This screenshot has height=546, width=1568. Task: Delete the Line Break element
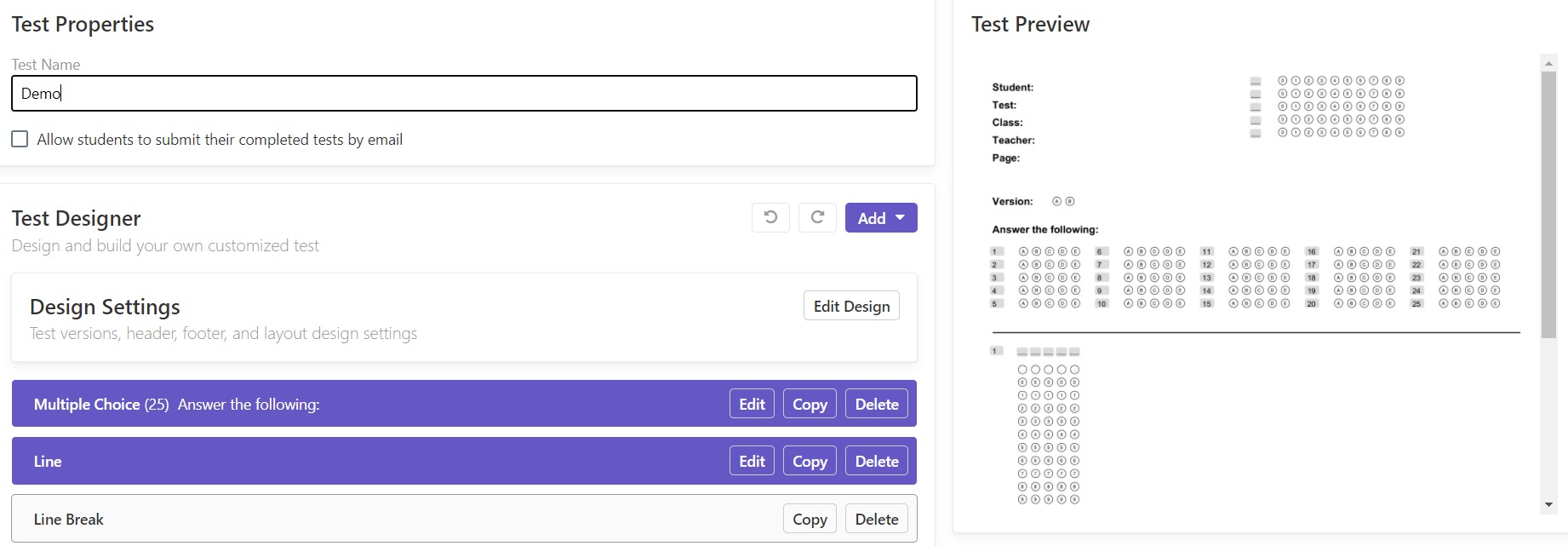point(877,519)
